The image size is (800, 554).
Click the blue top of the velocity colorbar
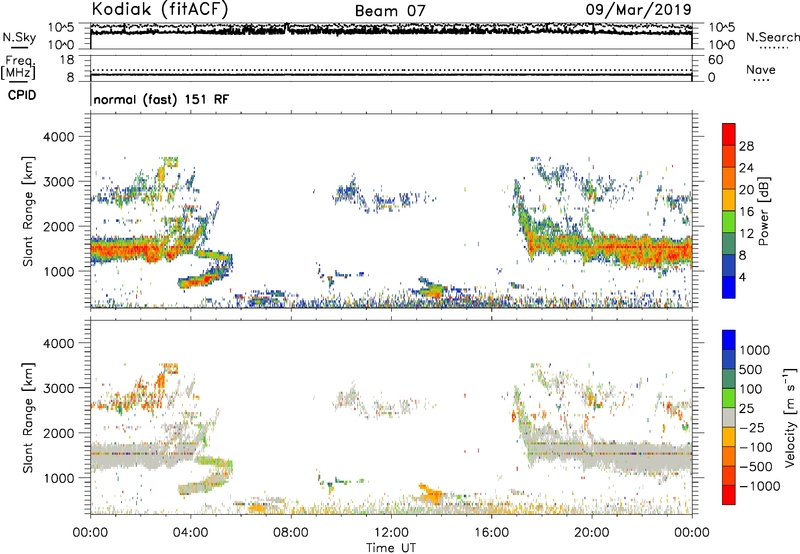coord(729,340)
